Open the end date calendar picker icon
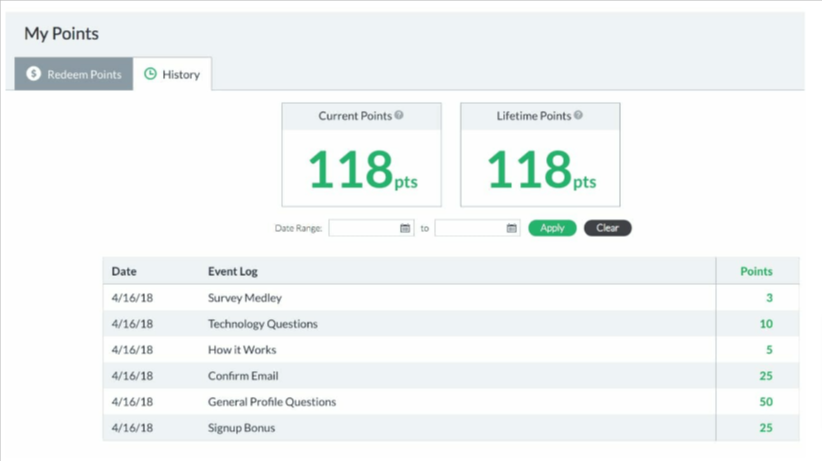The image size is (822, 461). (x=512, y=228)
